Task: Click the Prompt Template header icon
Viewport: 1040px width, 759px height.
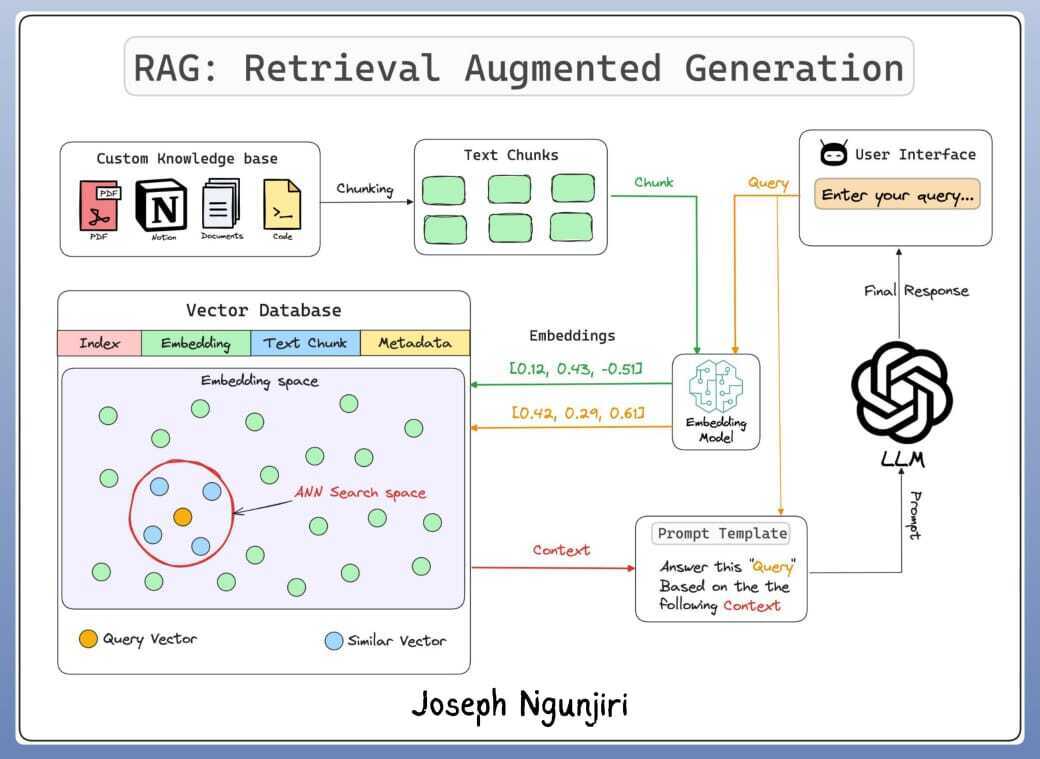Action: coord(720,533)
